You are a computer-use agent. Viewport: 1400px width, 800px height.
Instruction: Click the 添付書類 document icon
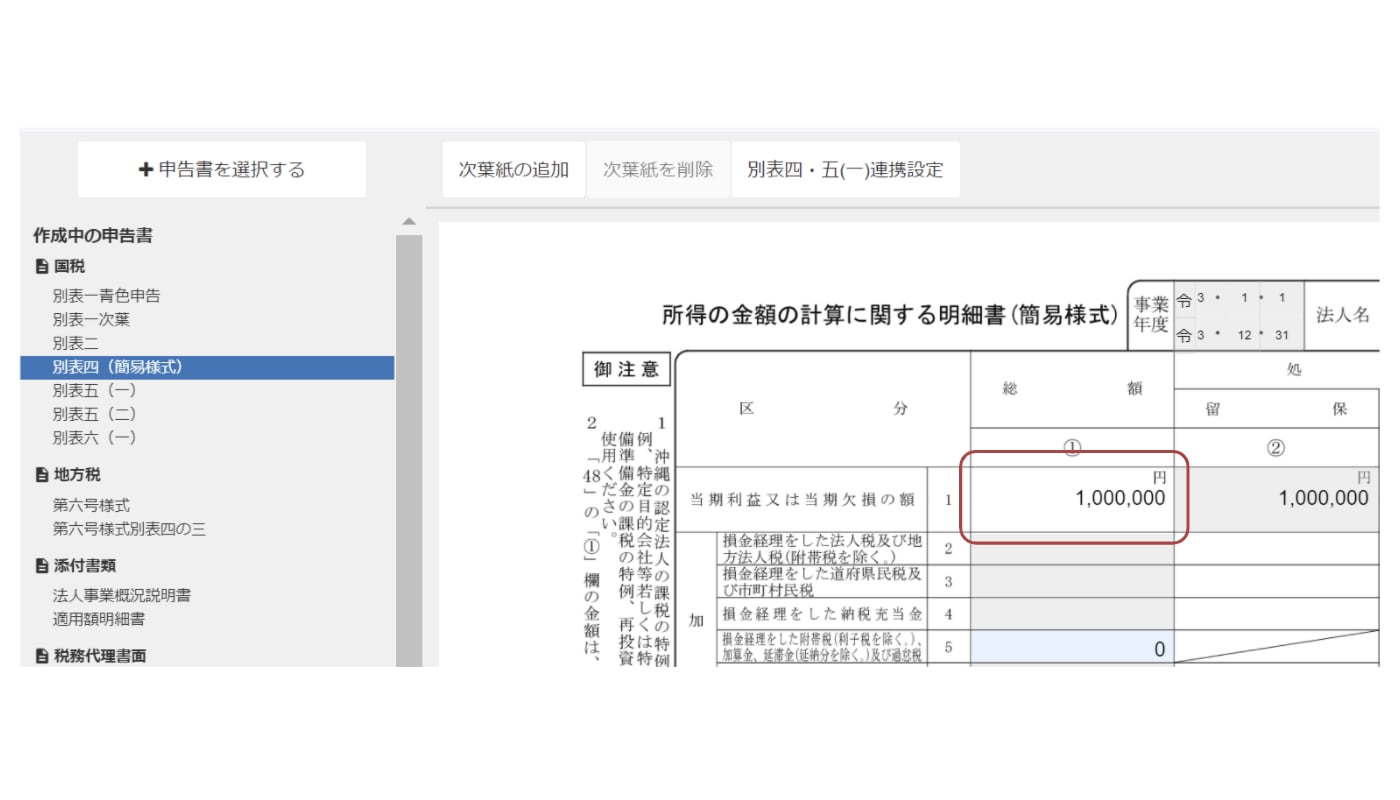click(41, 566)
